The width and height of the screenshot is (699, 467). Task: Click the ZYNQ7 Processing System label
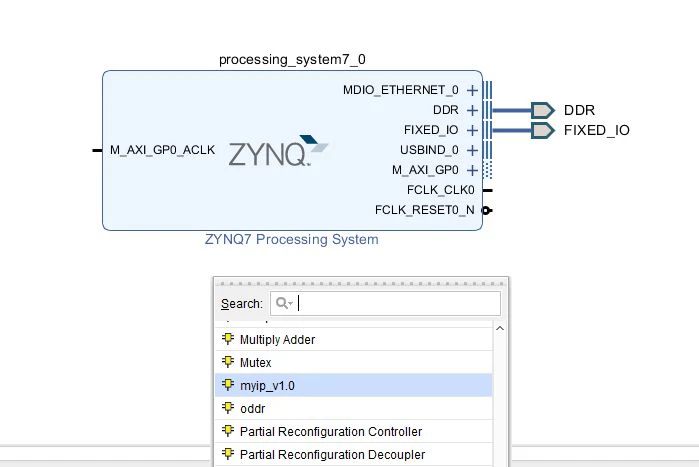(292, 239)
